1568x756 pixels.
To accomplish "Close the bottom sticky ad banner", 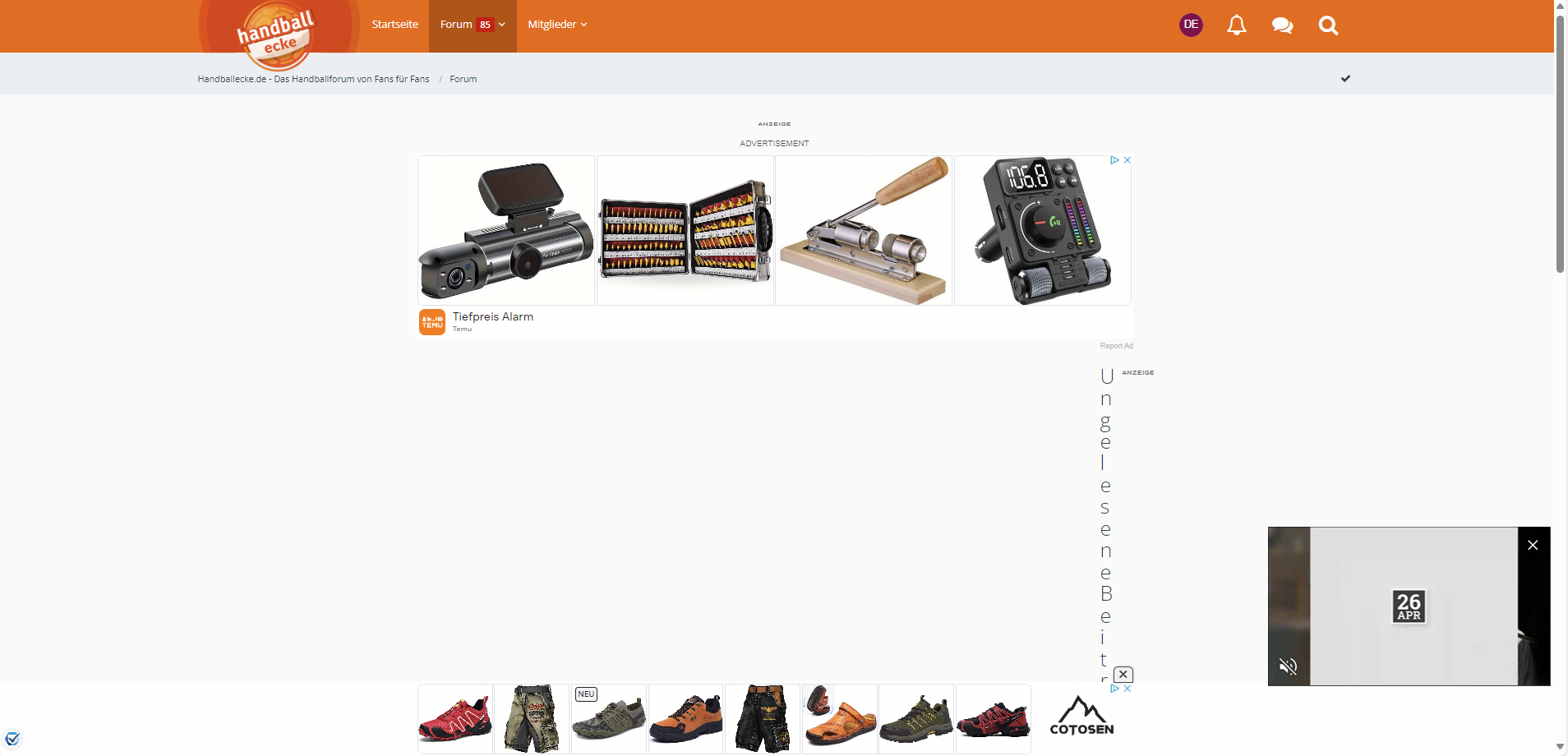I will point(1123,674).
